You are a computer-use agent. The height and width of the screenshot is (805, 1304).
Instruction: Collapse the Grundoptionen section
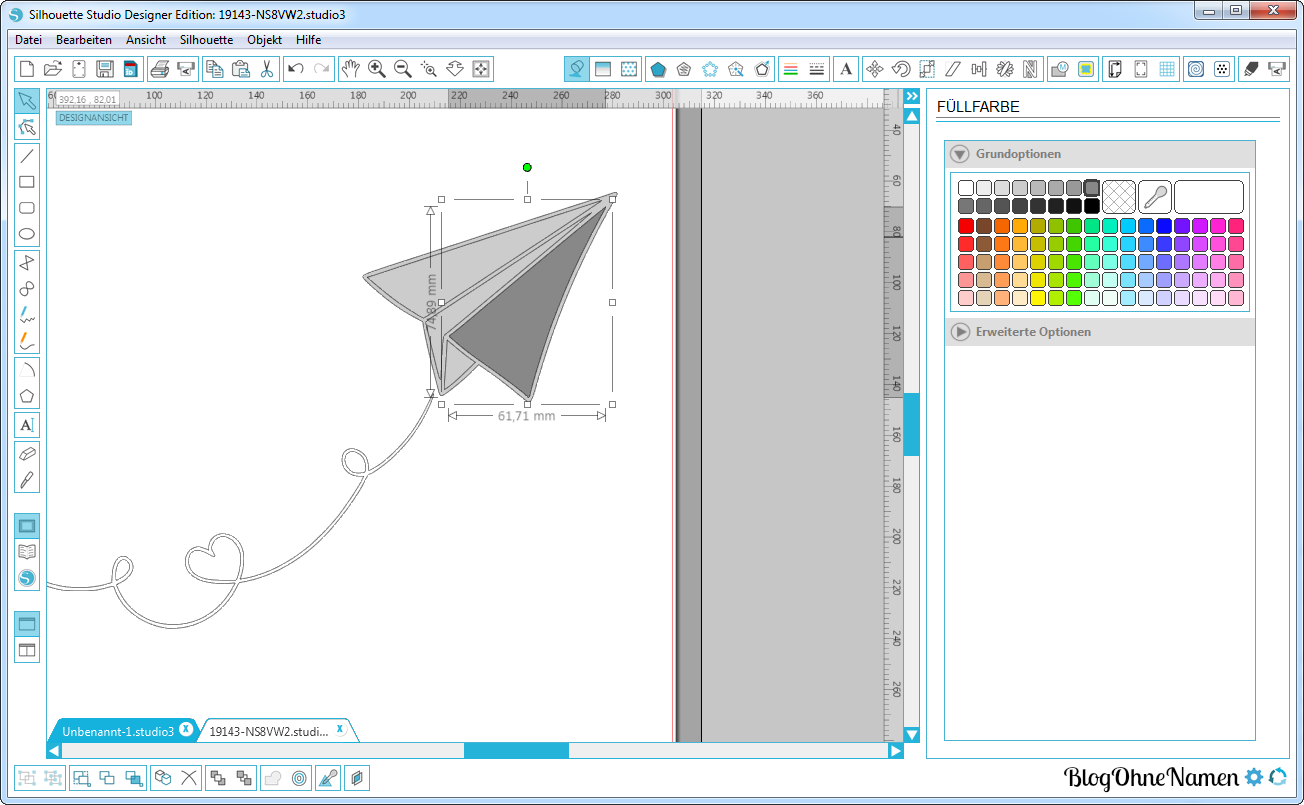960,154
